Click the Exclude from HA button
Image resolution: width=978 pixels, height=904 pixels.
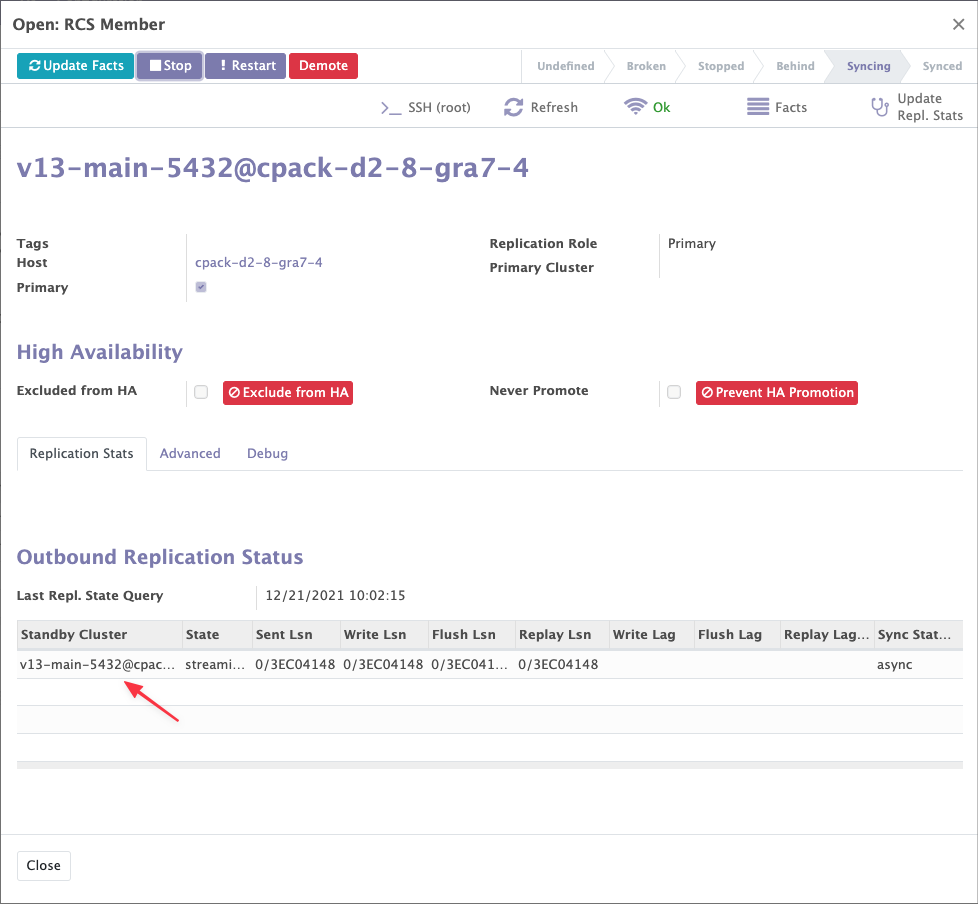288,392
